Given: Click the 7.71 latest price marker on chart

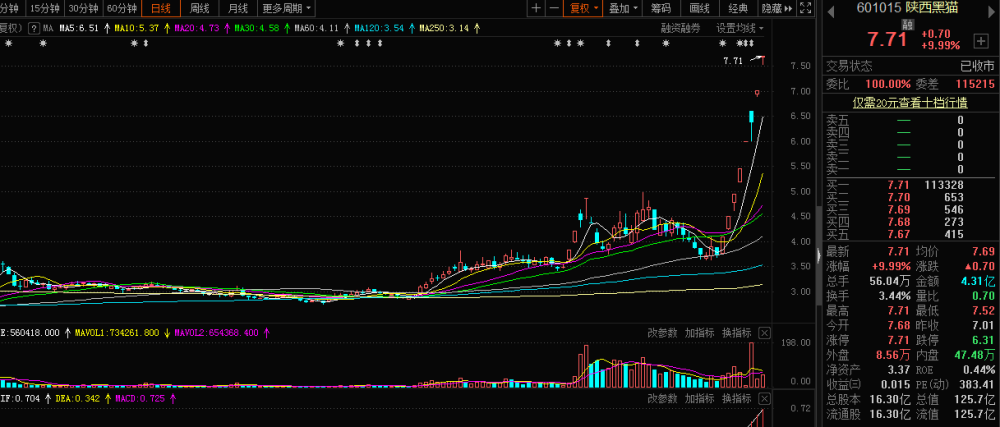Looking at the screenshot, I should (x=733, y=61).
